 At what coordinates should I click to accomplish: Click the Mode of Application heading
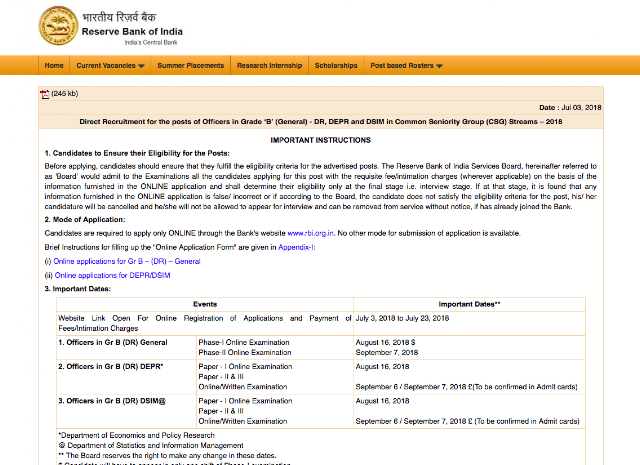(85, 219)
